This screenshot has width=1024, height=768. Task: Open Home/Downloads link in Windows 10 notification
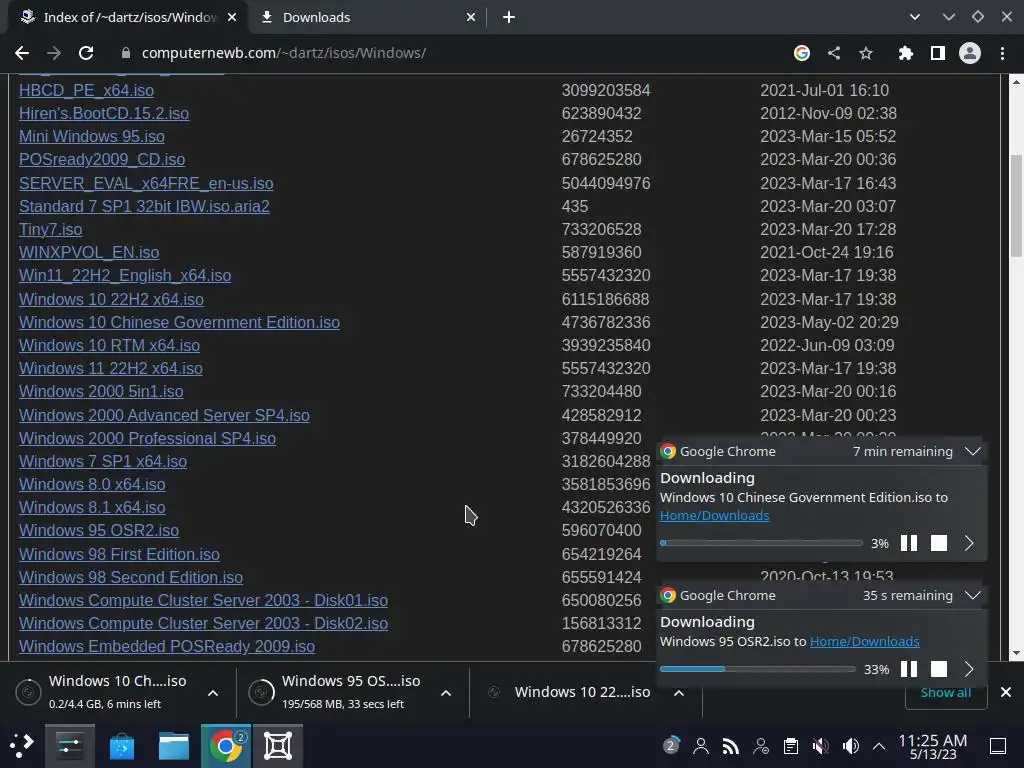pyautogui.click(x=714, y=516)
